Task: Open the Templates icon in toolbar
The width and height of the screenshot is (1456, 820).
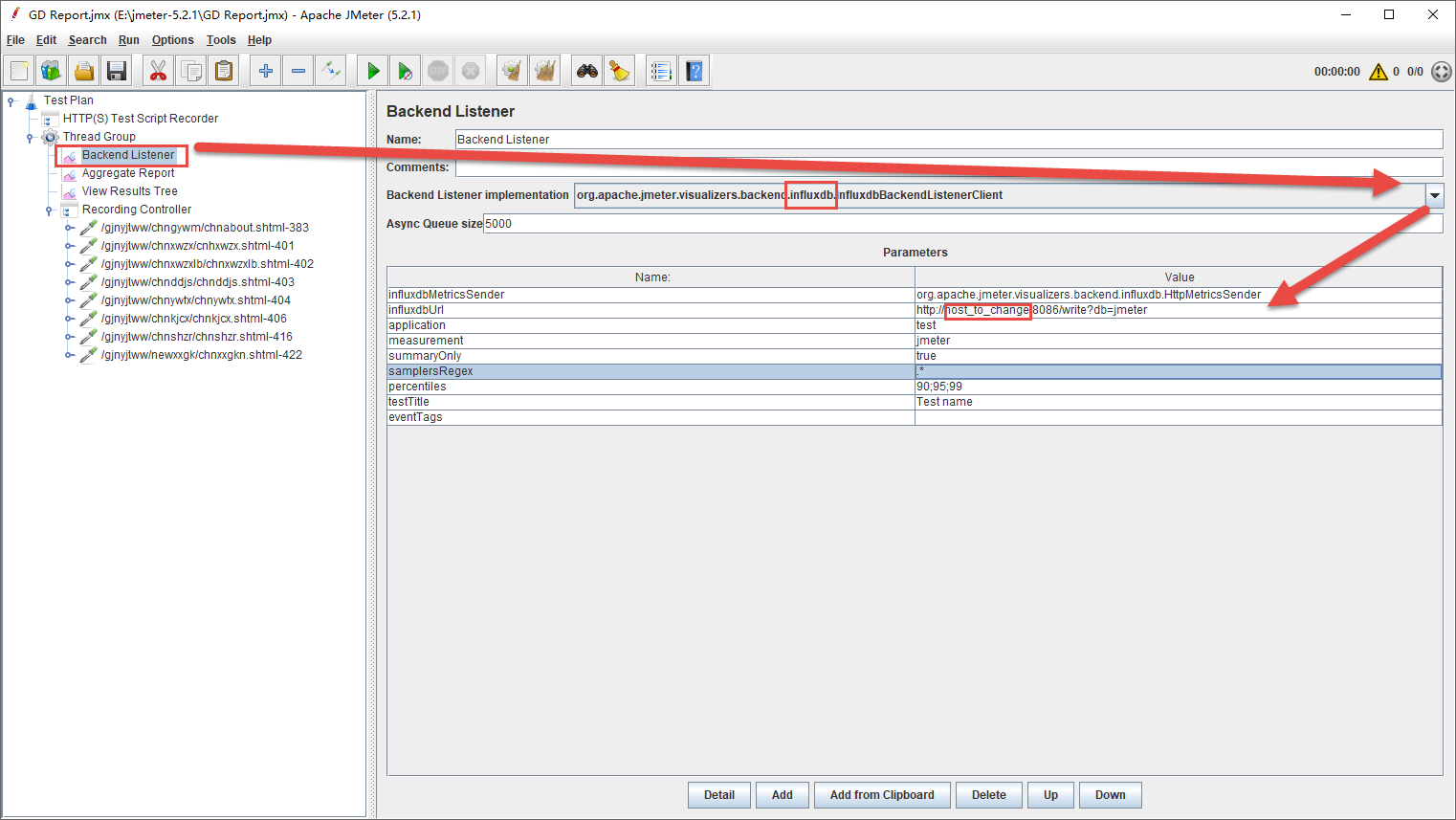Action: click(x=51, y=71)
